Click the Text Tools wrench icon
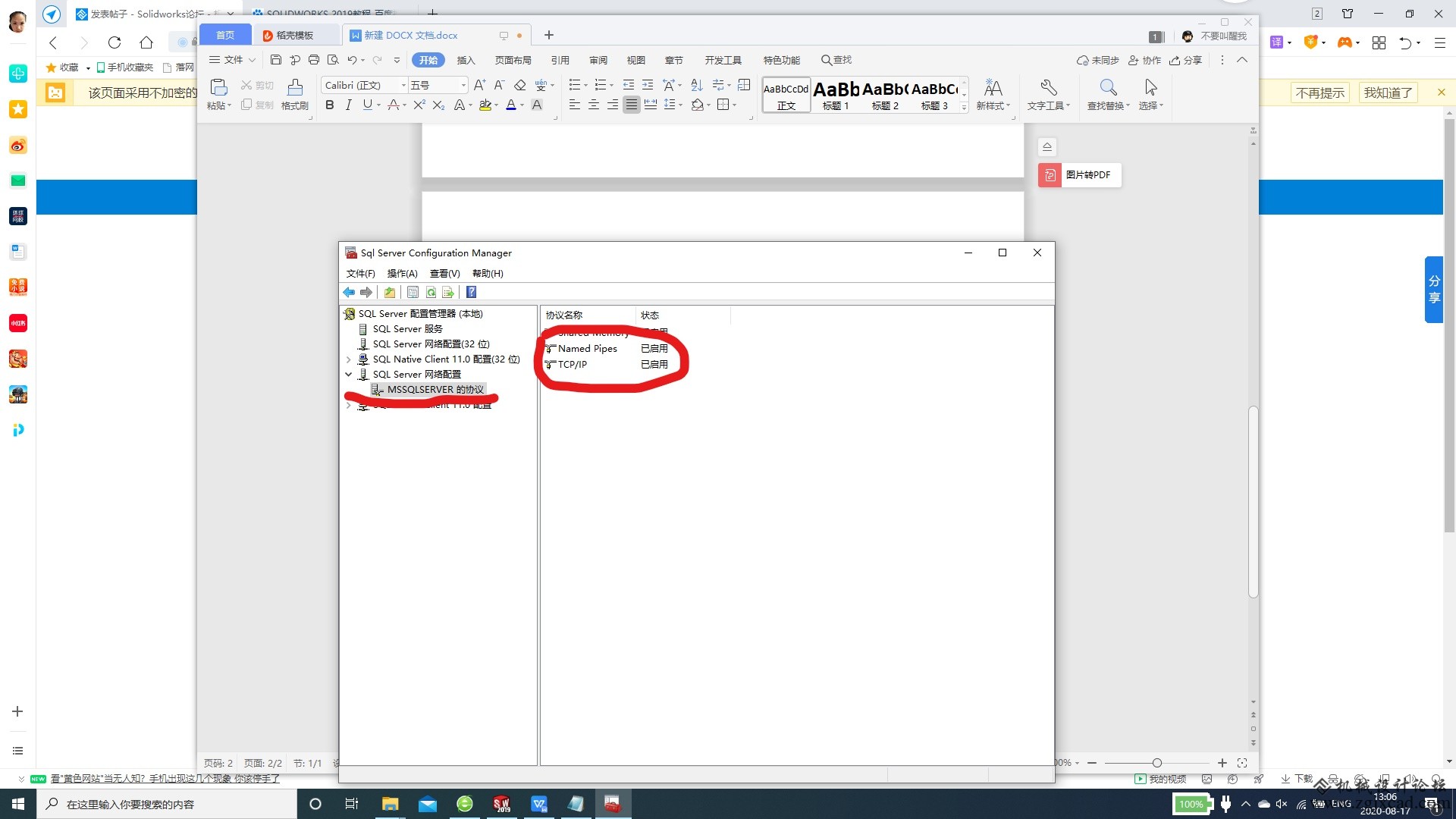The width and height of the screenshot is (1456, 819). [1048, 87]
